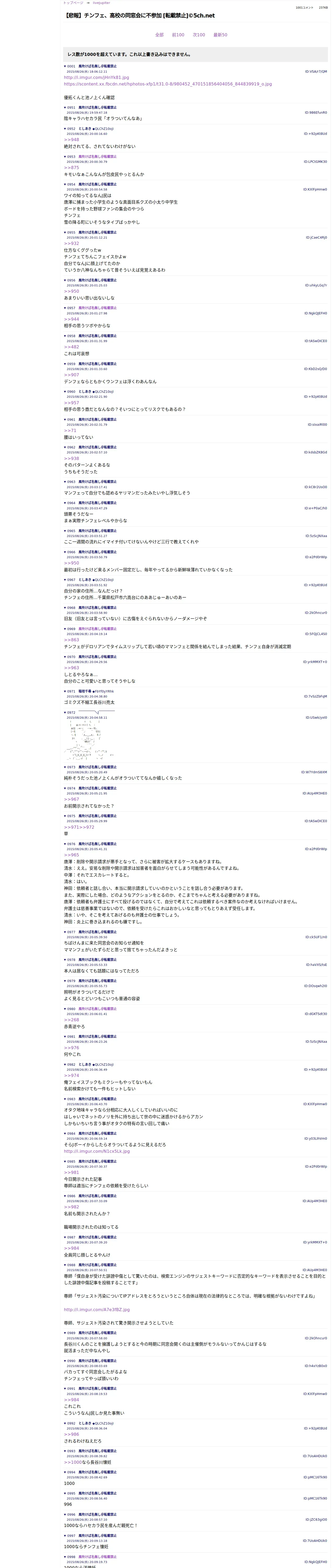Click ID:jCaeC4Rj0 on post 0955
336x1568 pixels.
(316, 237)
